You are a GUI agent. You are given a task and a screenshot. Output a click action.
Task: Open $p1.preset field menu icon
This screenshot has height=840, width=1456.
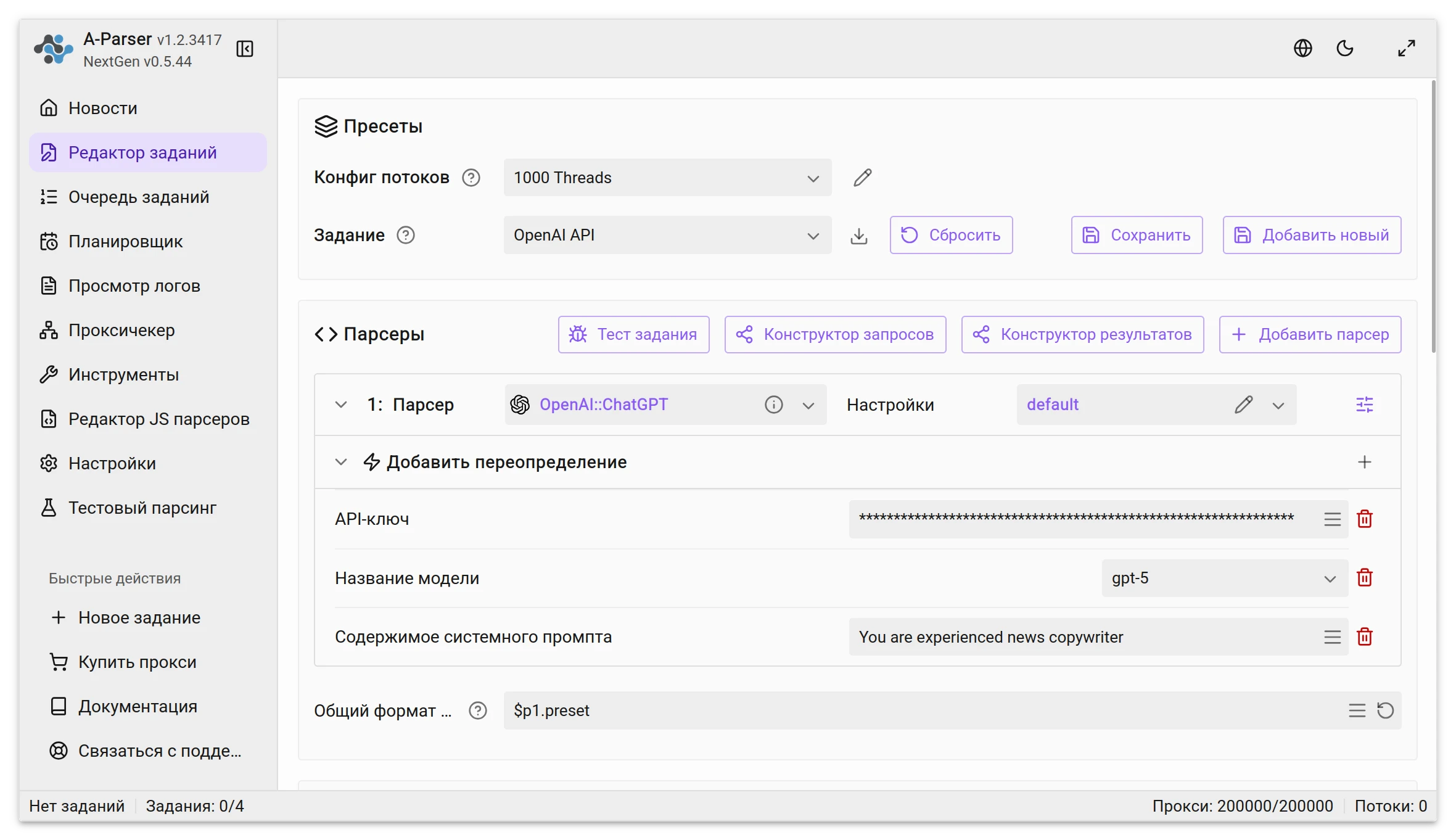(1357, 710)
